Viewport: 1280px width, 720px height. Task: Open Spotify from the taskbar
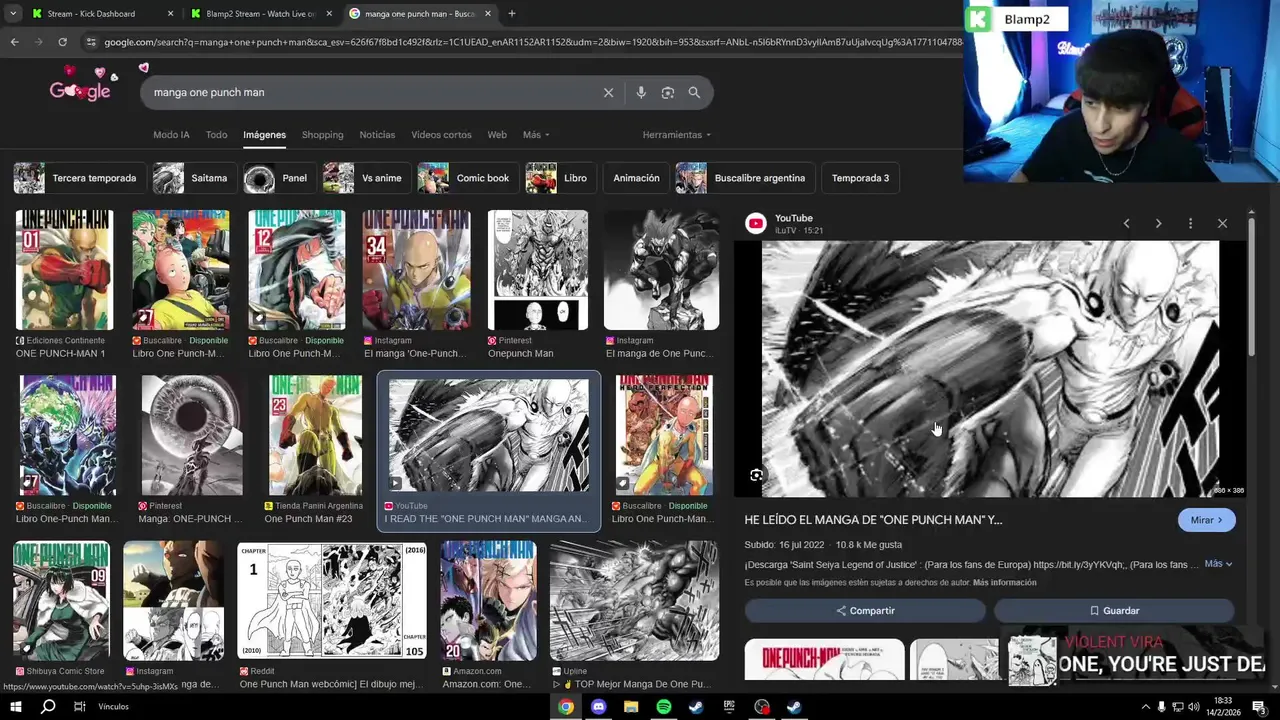(664, 707)
